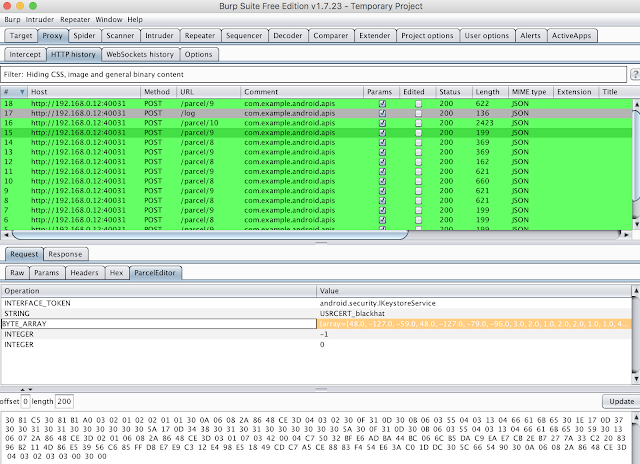Switch to WebSockets history sub-tab
The width and height of the screenshot is (640, 464).
click(140, 54)
